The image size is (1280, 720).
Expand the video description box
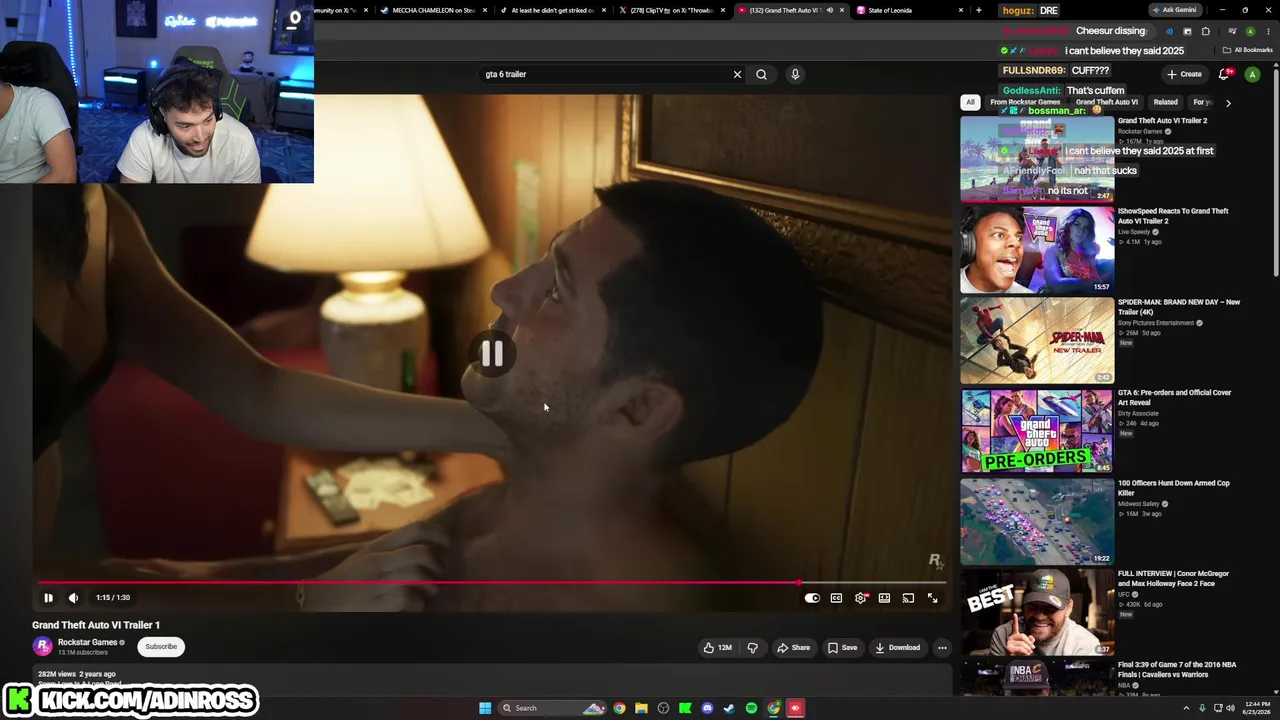(492, 678)
